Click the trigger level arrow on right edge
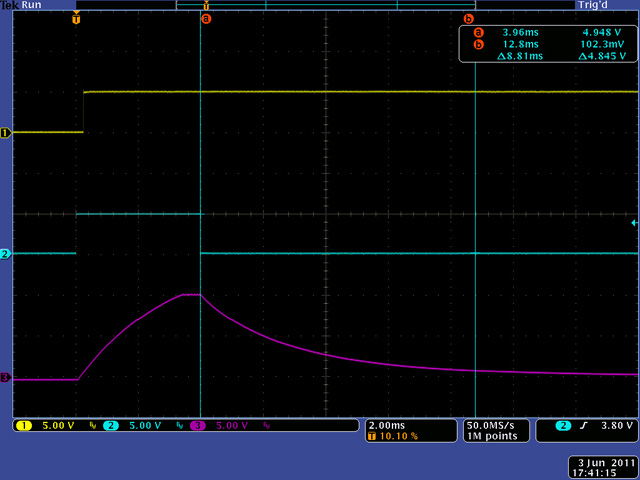The width and height of the screenshot is (640, 480). 634,222
